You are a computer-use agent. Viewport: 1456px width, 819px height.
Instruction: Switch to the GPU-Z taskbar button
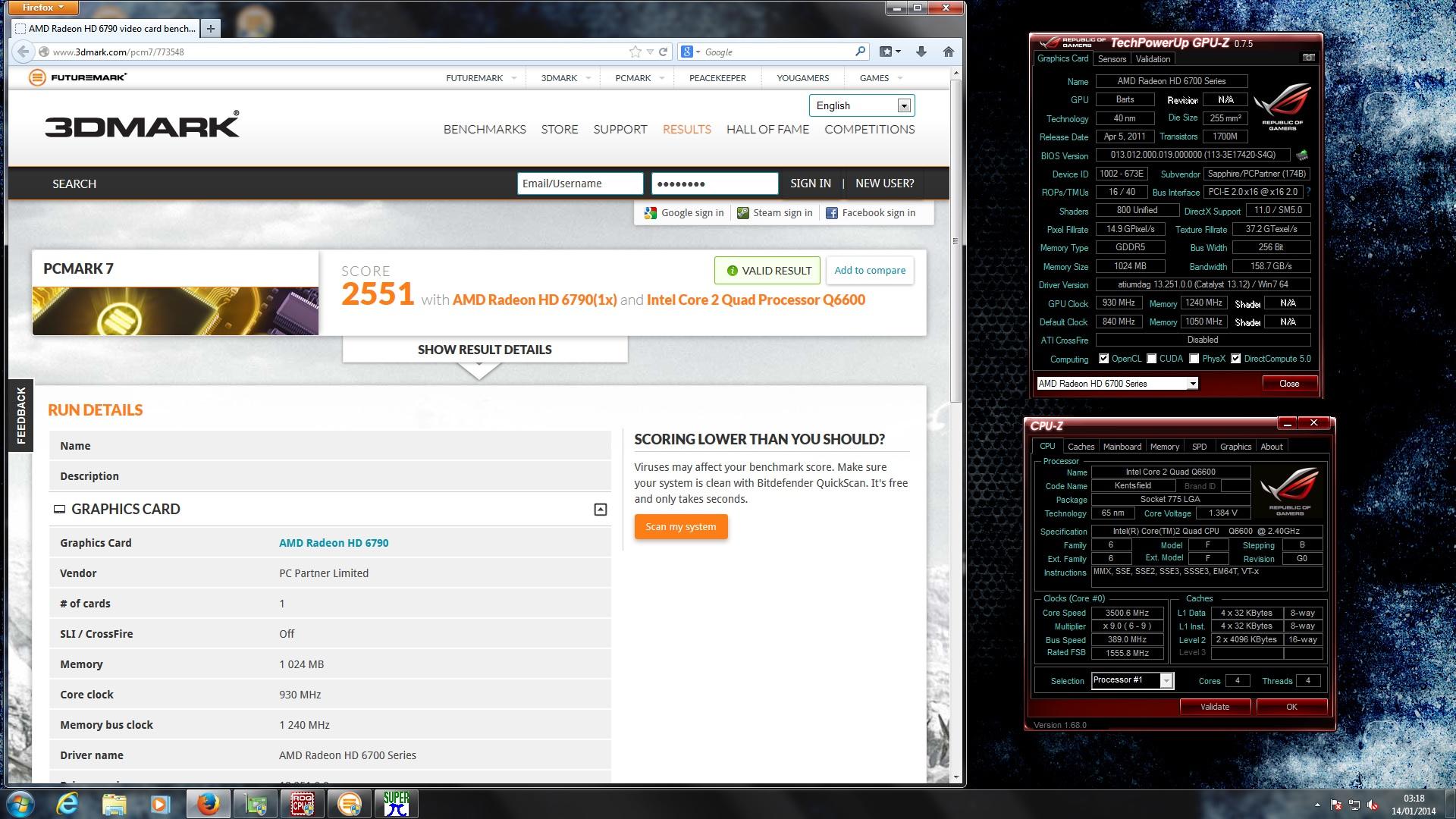point(256,804)
